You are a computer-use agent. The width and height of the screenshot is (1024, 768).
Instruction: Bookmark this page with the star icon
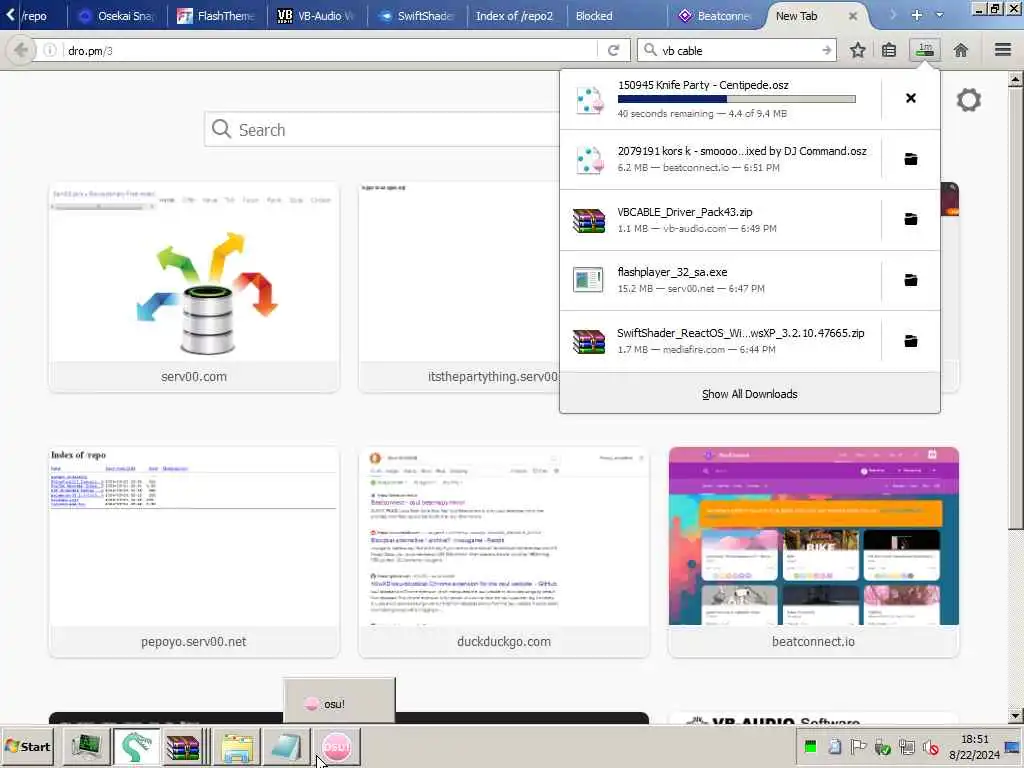[857, 50]
